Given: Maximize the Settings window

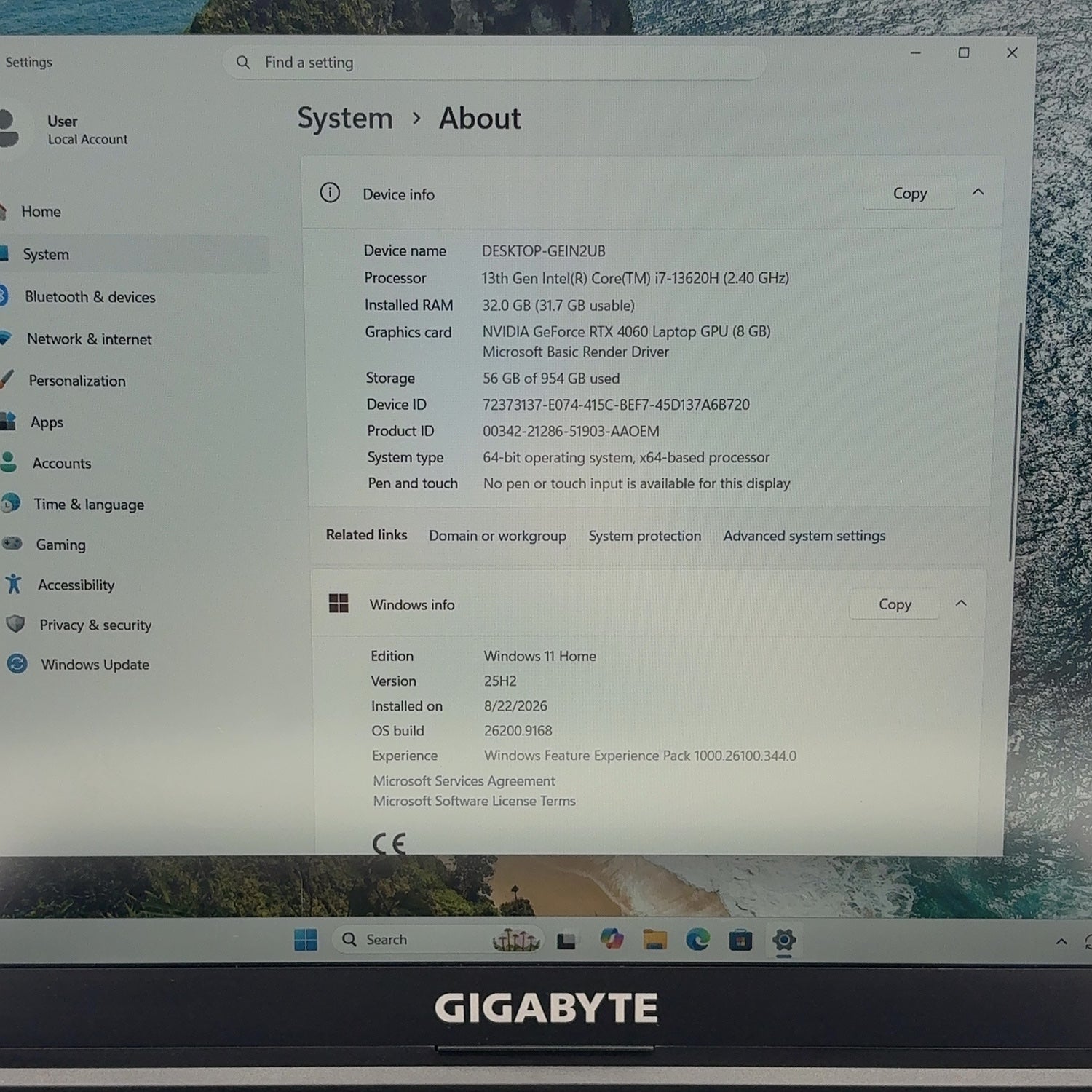Looking at the screenshot, I should (x=964, y=53).
